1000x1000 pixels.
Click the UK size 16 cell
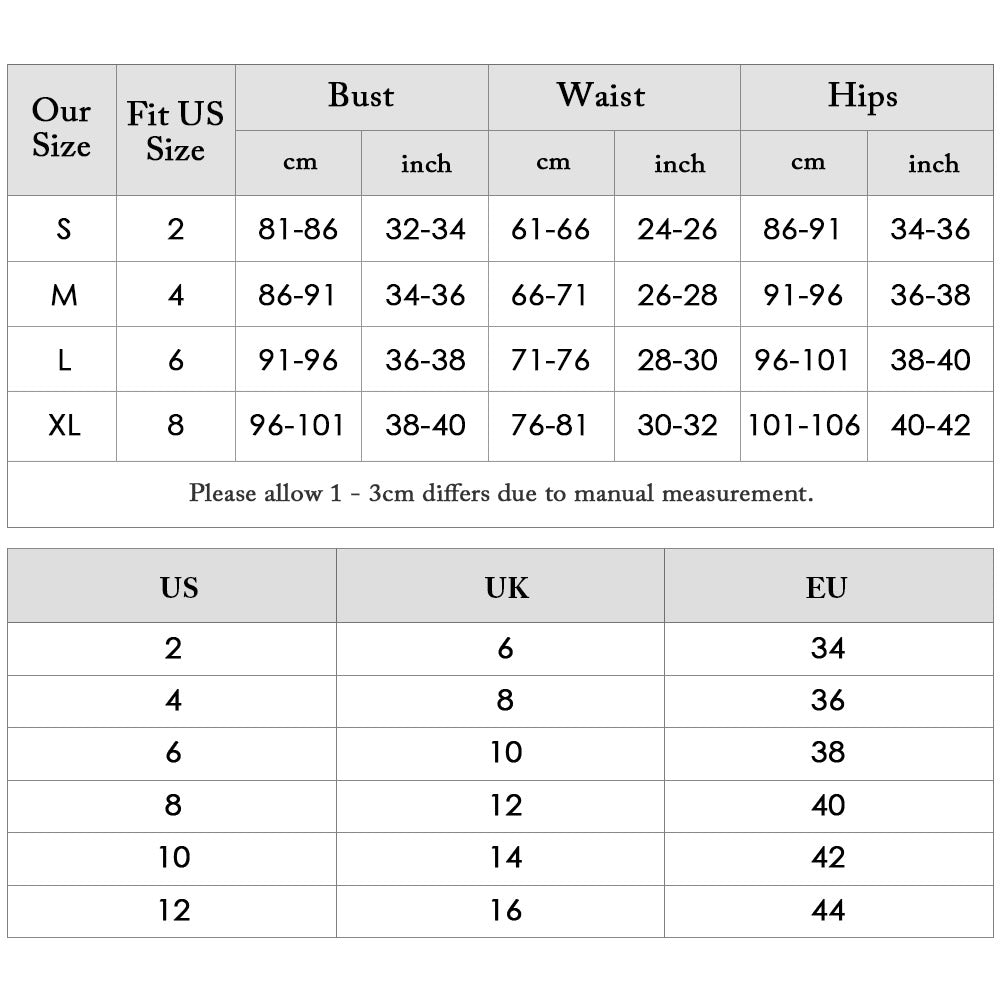(x=506, y=910)
